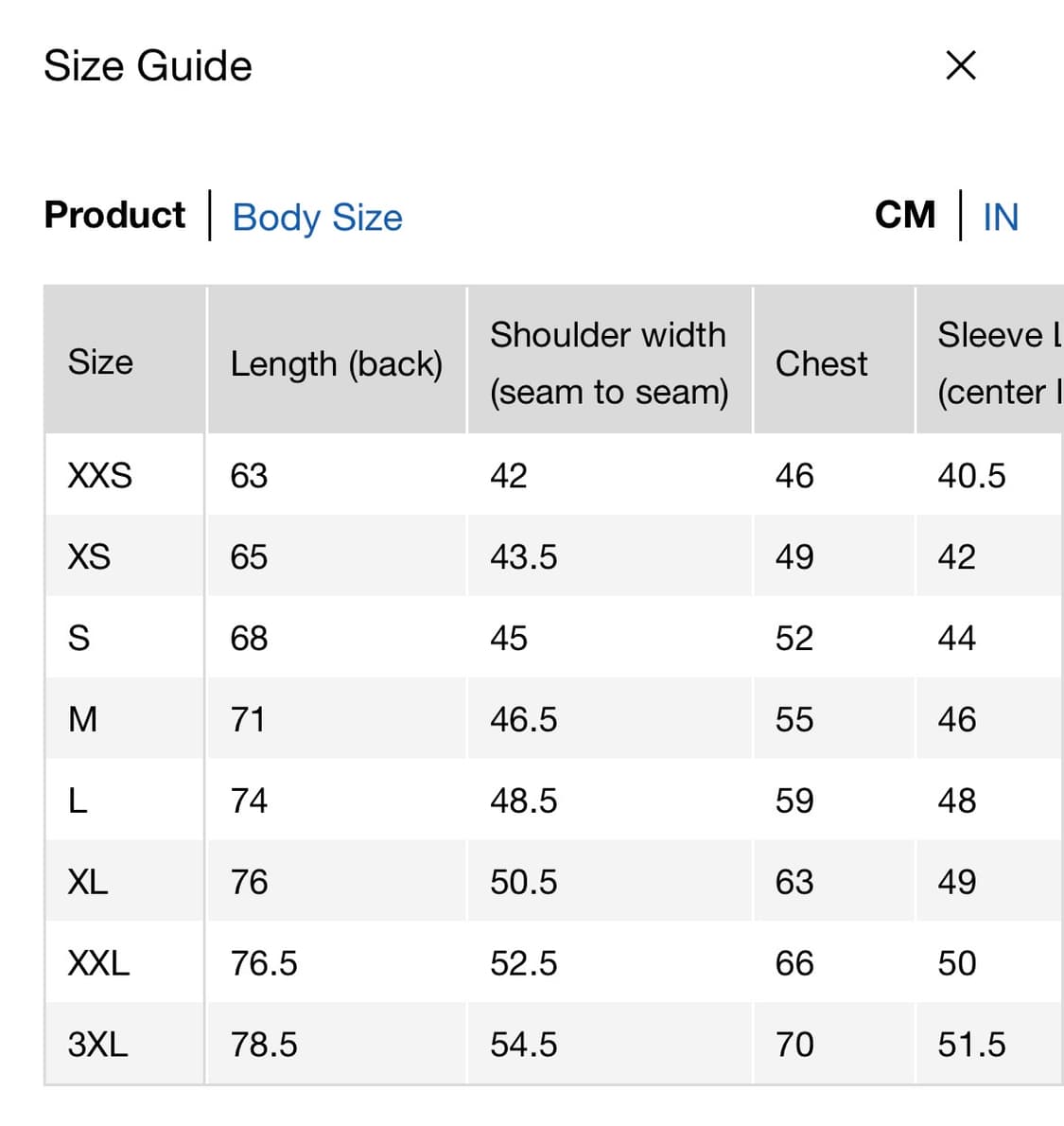Select CM measurement units
The image size is (1064, 1126).
[904, 215]
